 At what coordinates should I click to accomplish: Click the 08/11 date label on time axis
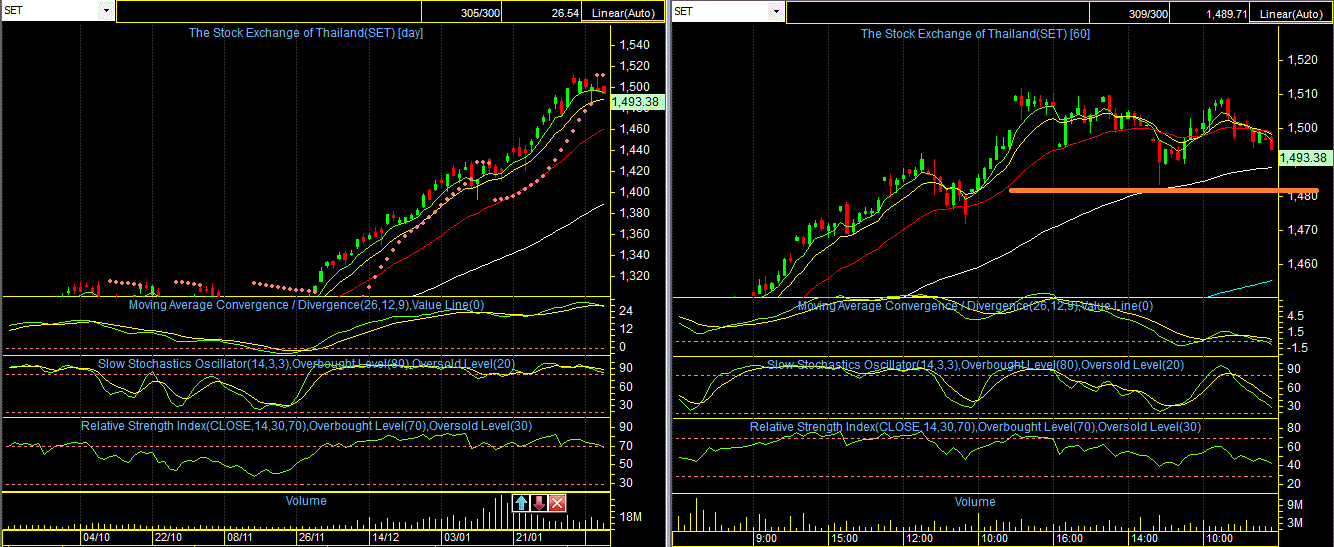(240, 538)
